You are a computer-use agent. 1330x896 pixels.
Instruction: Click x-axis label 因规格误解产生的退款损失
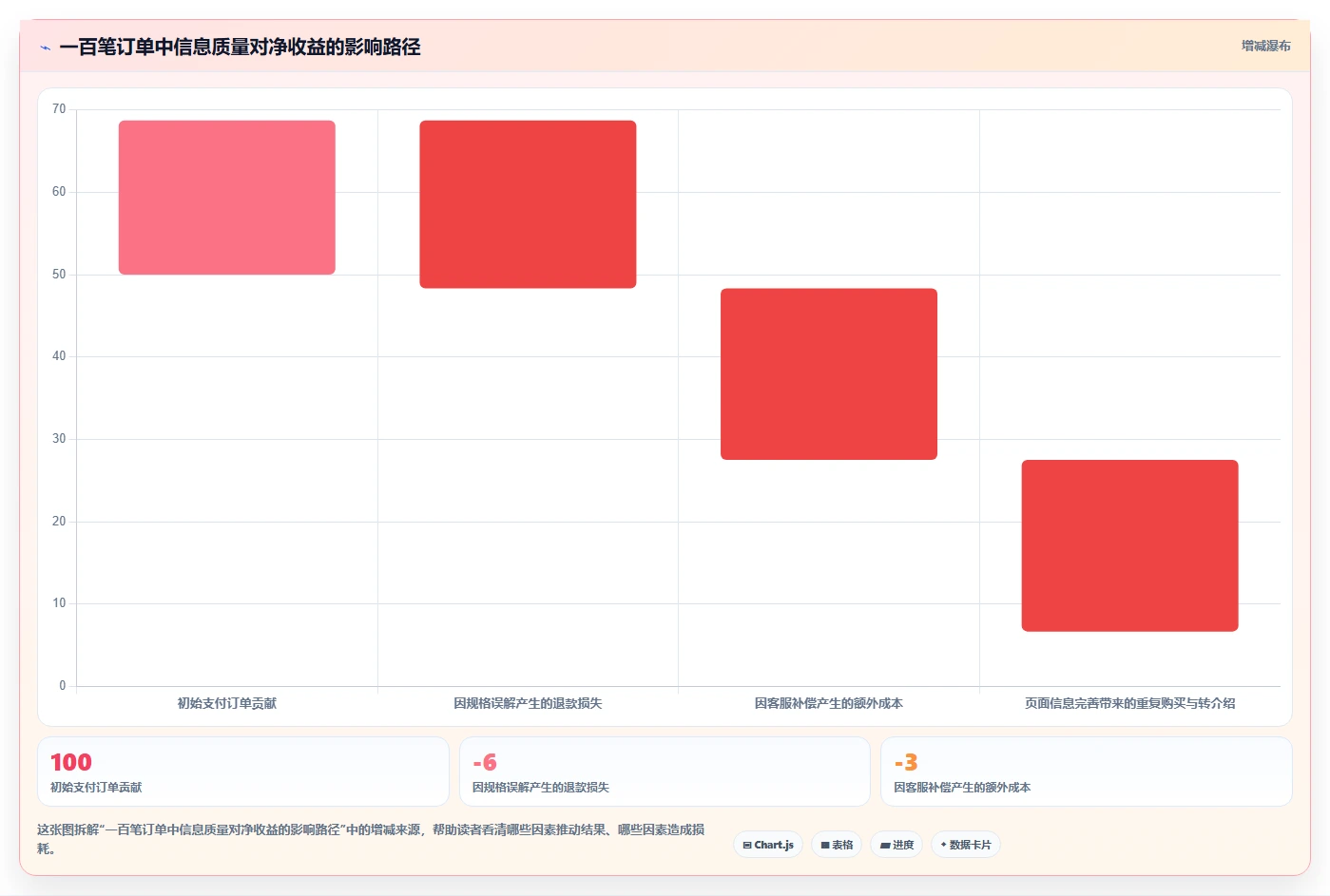point(528,703)
